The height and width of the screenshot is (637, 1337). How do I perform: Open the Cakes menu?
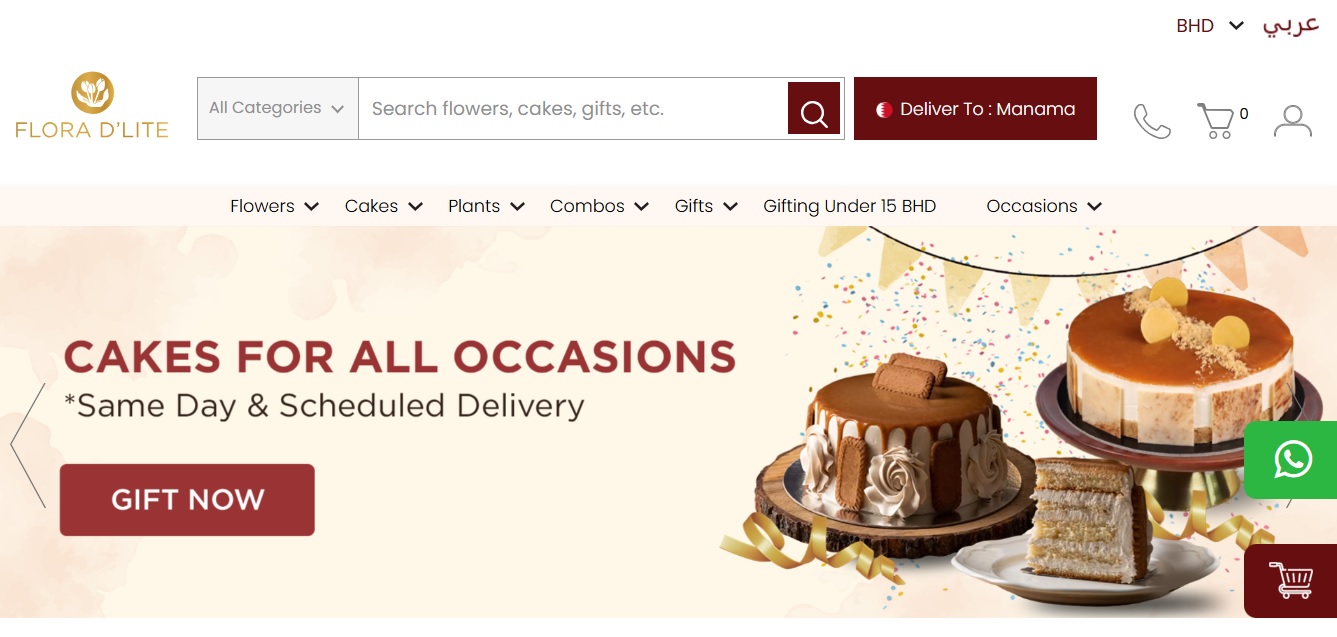pos(384,206)
